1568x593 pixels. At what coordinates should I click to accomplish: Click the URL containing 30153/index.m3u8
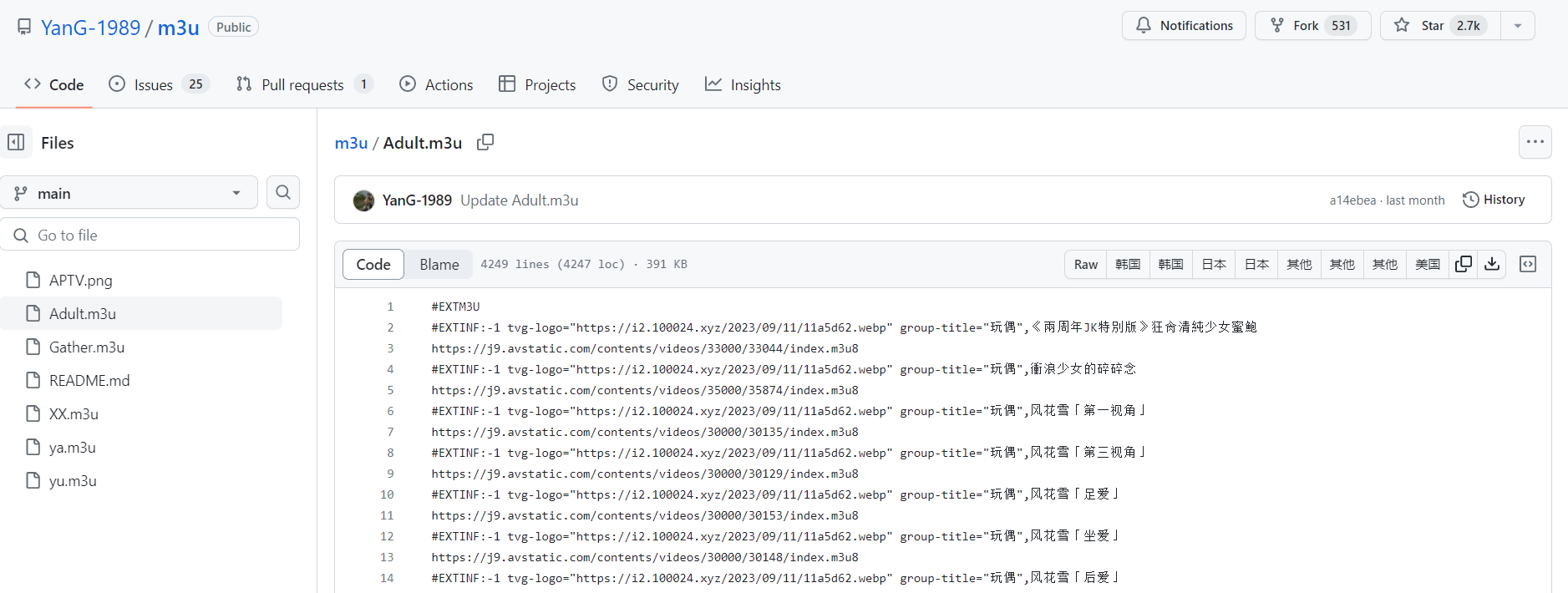[x=645, y=515]
